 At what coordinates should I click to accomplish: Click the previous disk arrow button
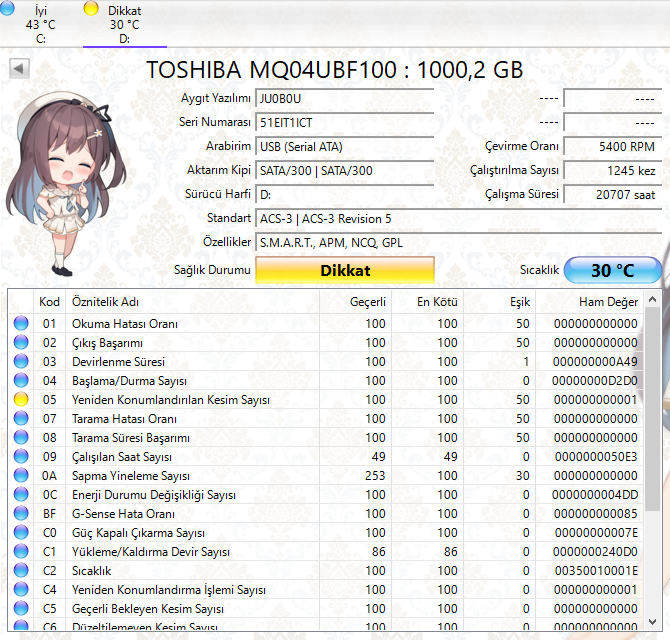(19, 68)
